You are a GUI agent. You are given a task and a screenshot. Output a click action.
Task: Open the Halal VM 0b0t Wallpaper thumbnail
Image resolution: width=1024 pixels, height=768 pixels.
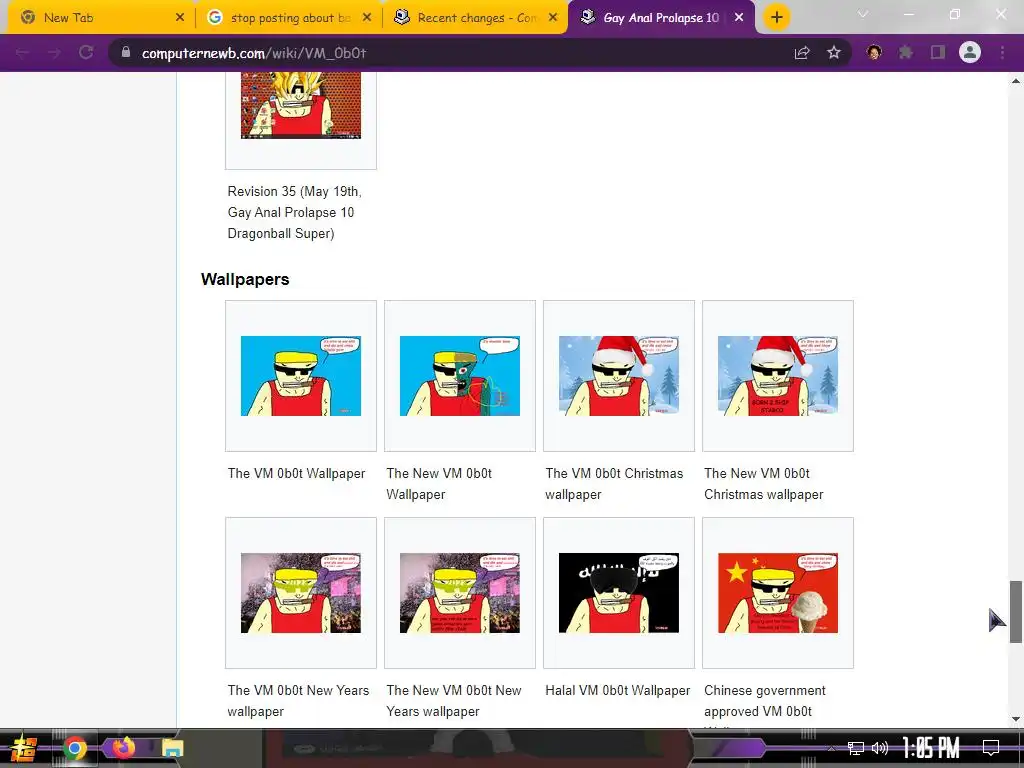[x=619, y=593]
